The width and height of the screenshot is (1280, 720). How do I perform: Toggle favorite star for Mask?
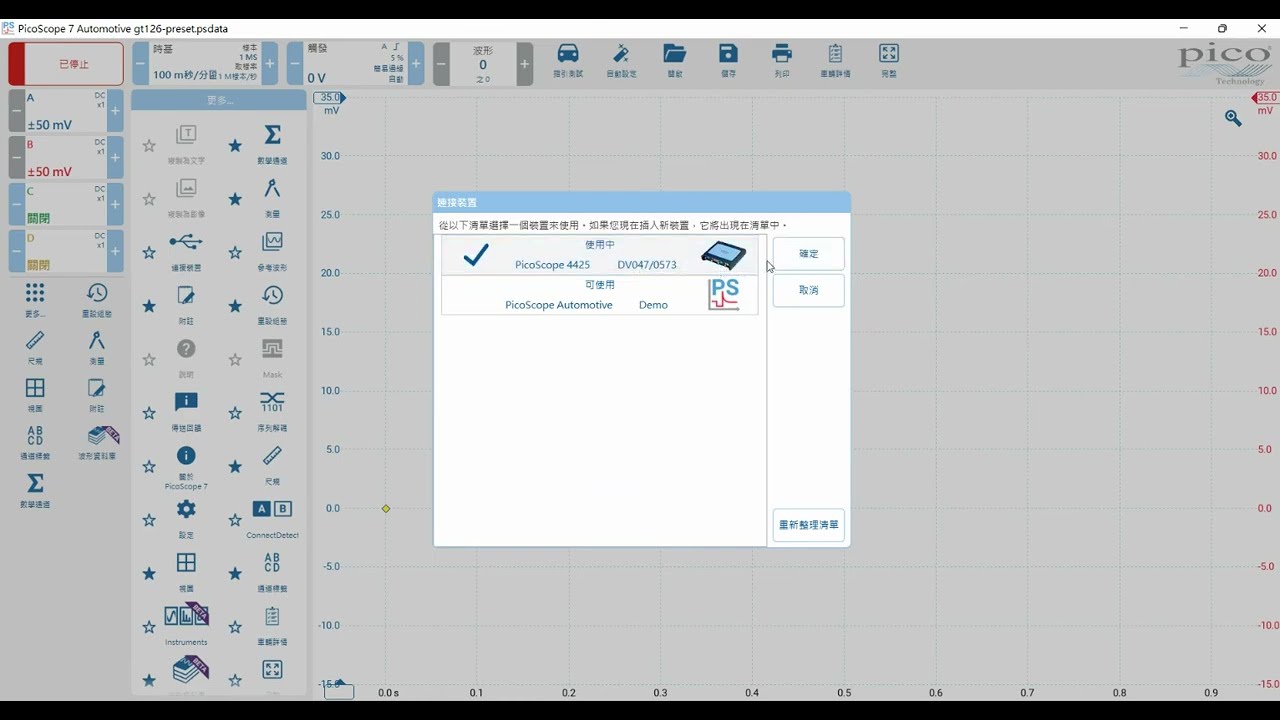pyautogui.click(x=235, y=360)
